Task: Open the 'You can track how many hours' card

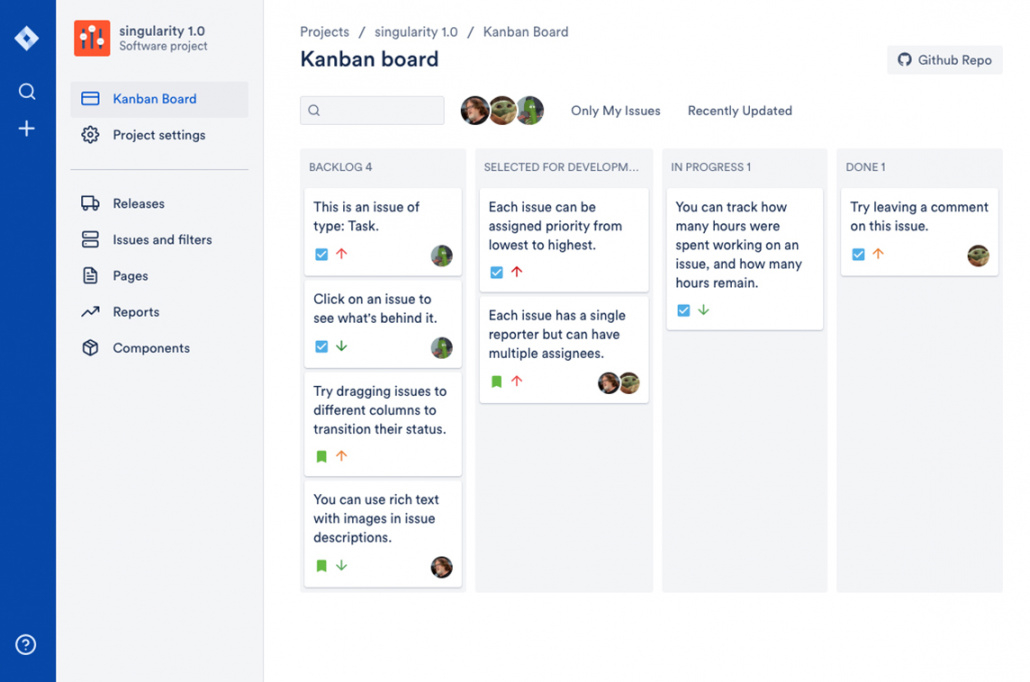Action: (744, 245)
